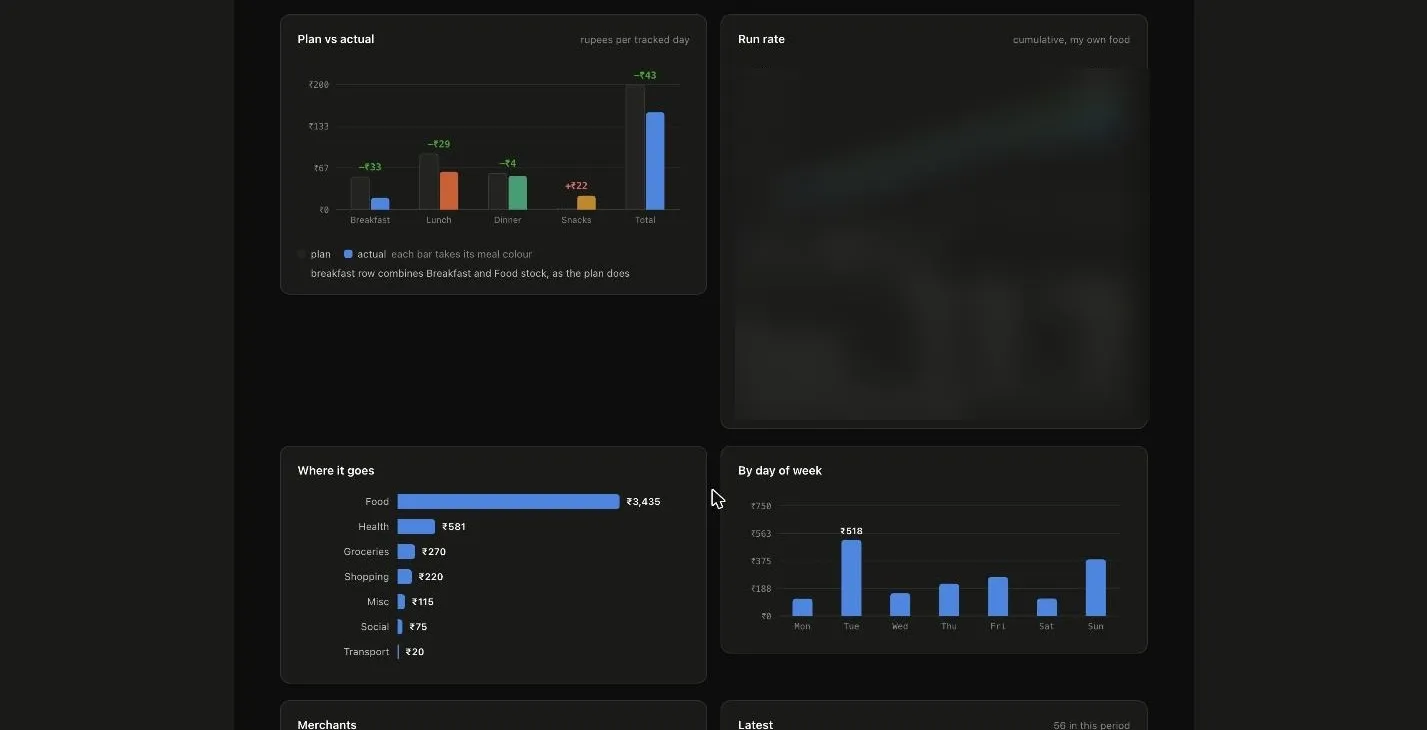
Task: Click the −₹33 difference label
Action: click(370, 167)
